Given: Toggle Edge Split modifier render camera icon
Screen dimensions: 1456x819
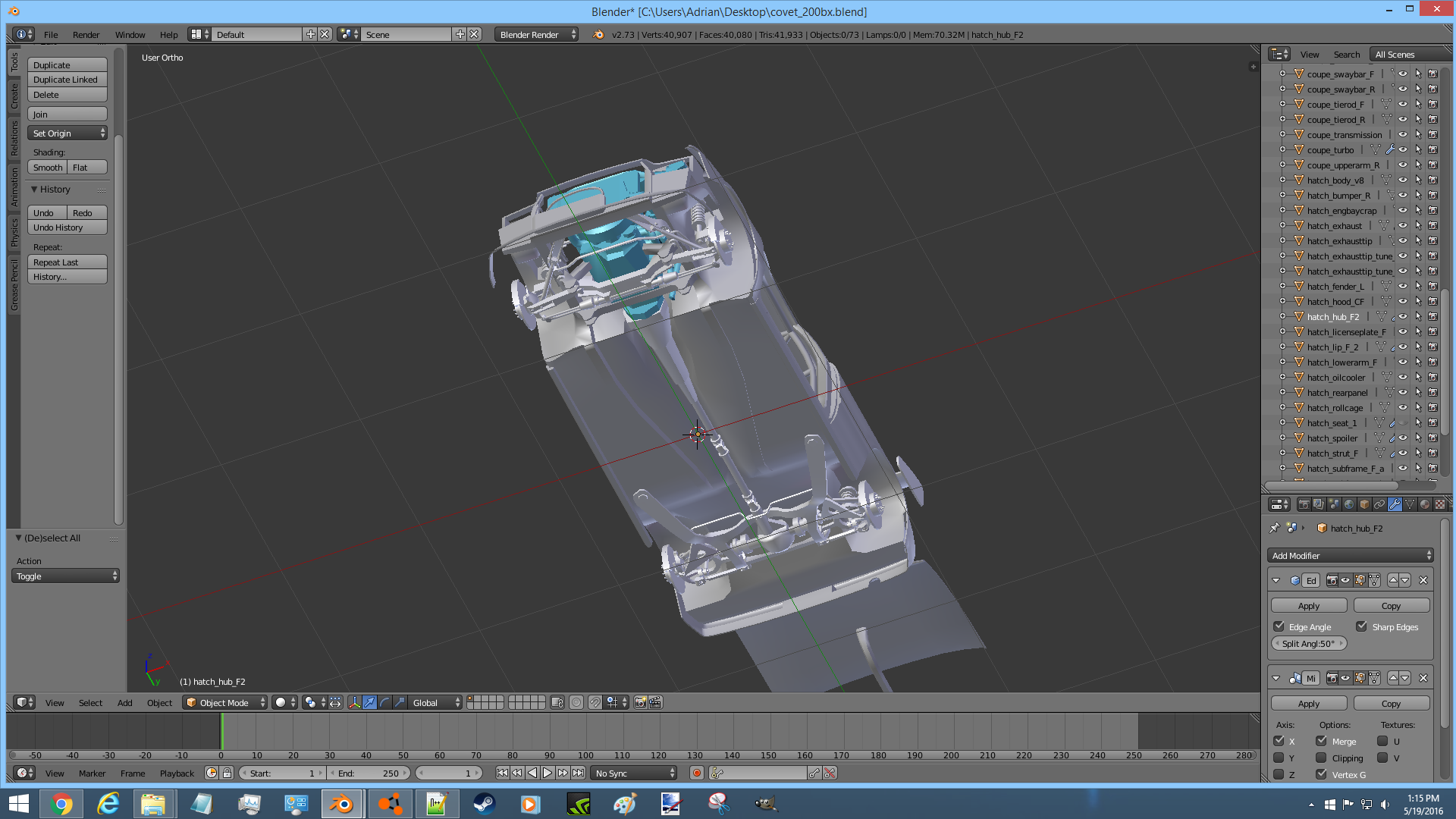Looking at the screenshot, I should click(1332, 581).
